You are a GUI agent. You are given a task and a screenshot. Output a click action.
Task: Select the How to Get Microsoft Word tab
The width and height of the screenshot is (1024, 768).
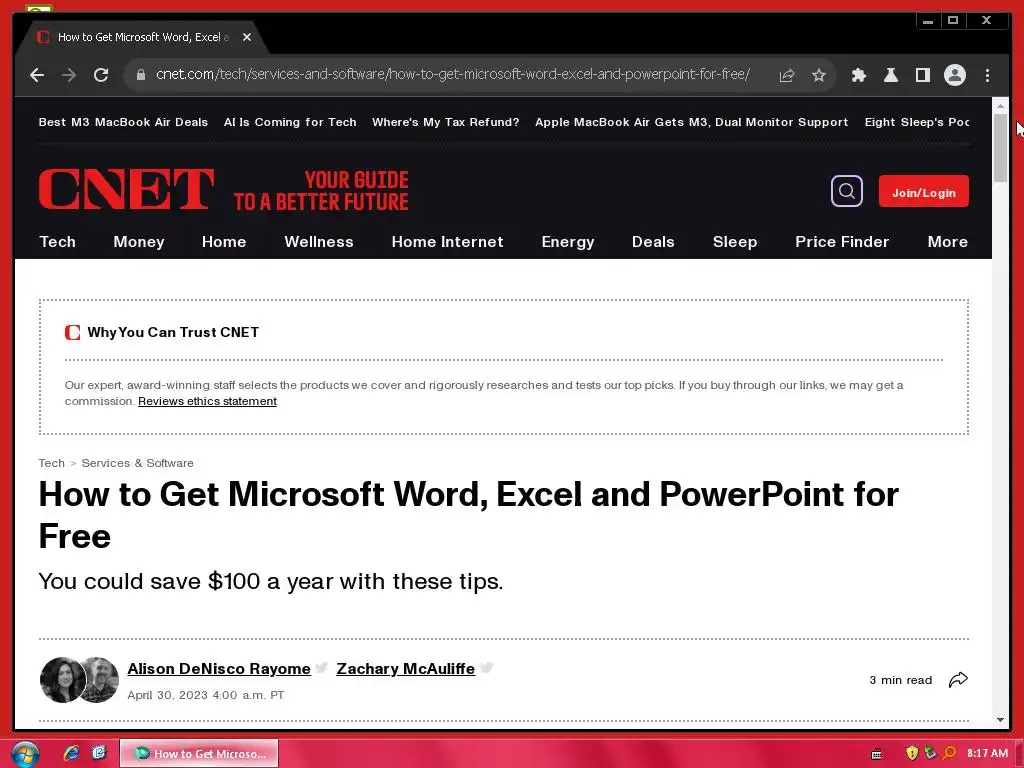(143, 37)
